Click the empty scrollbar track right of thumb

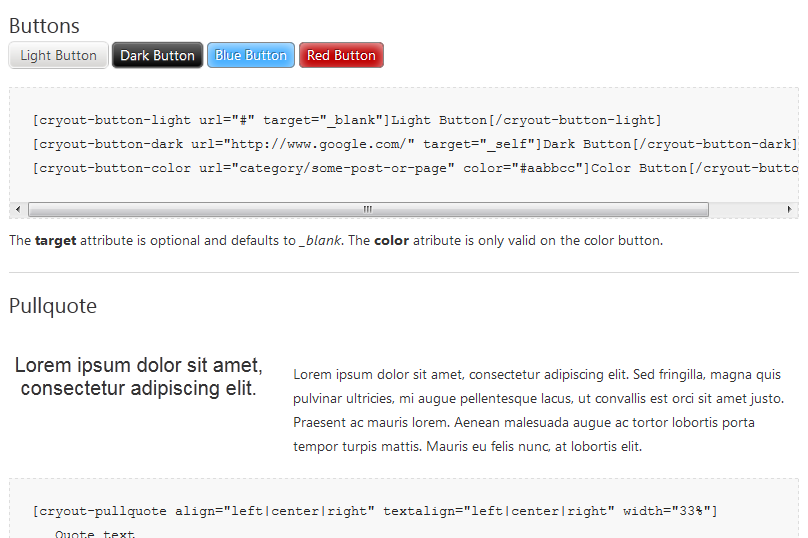tap(745, 209)
